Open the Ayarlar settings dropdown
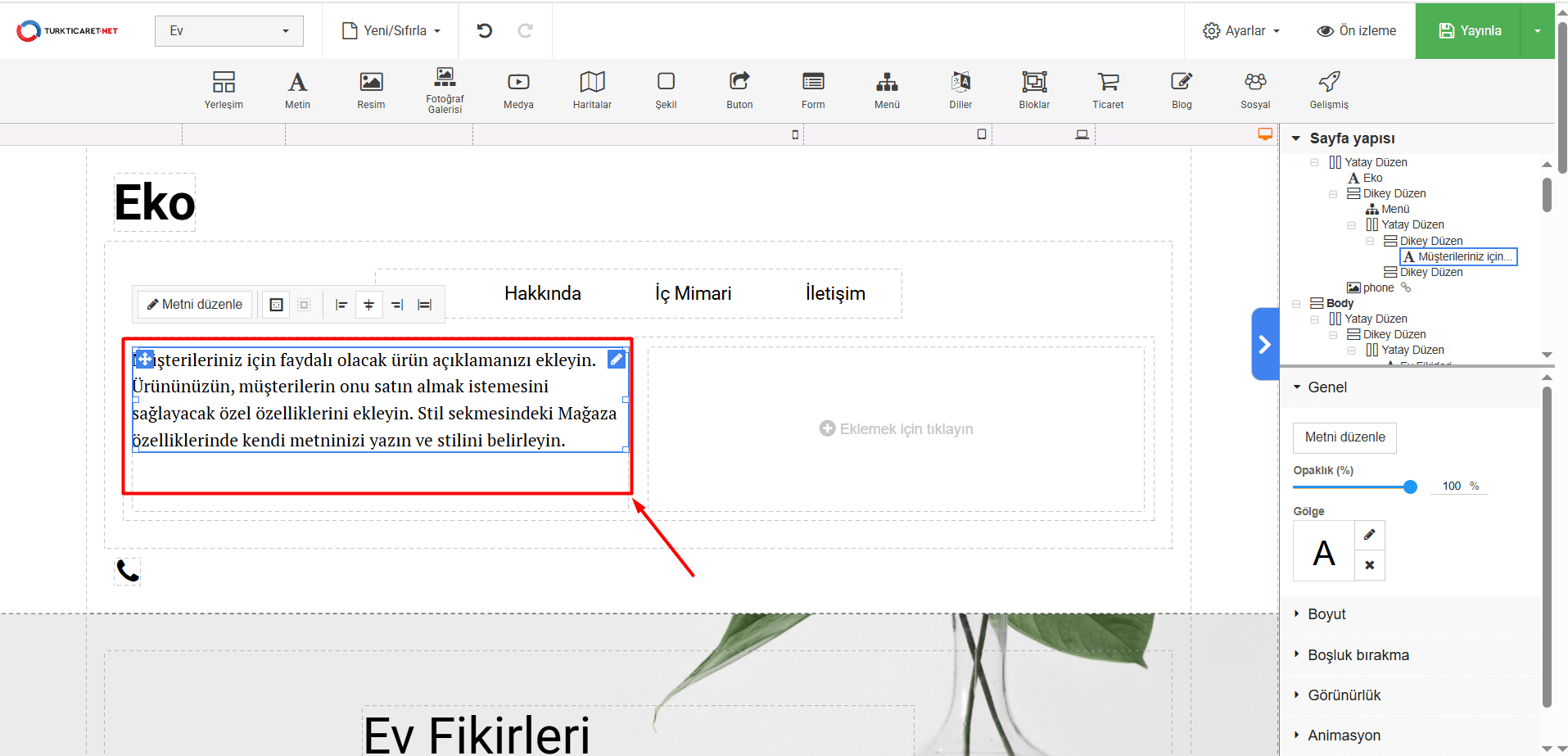Image resolution: width=1568 pixels, height=756 pixels. 1240,31
